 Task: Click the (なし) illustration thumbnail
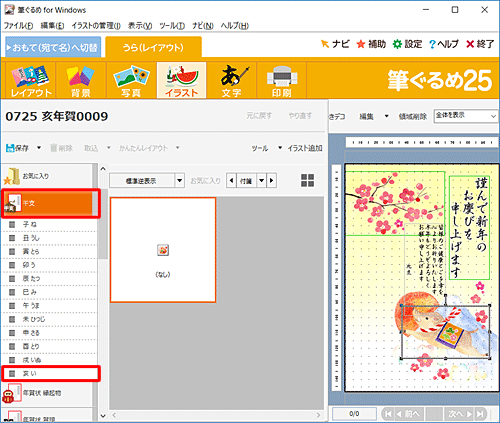click(163, 250)
